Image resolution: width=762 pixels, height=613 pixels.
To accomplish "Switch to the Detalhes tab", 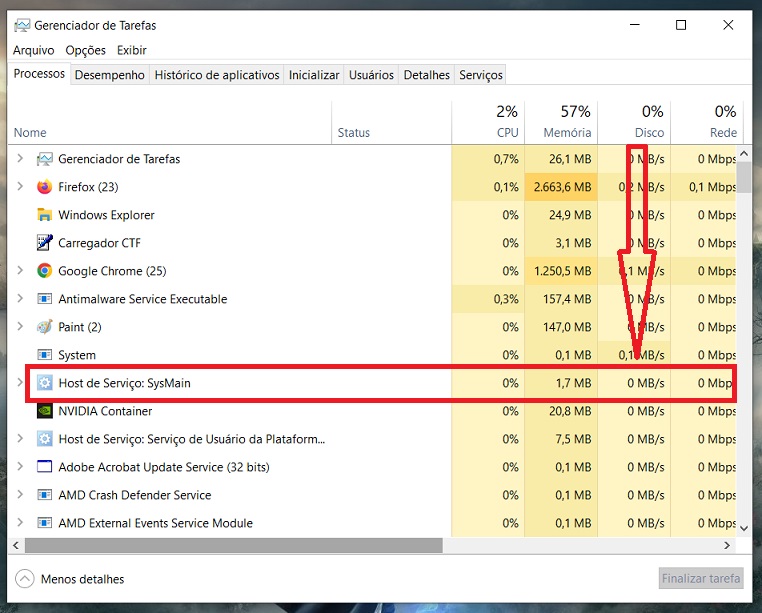I will tap(427, 75).
